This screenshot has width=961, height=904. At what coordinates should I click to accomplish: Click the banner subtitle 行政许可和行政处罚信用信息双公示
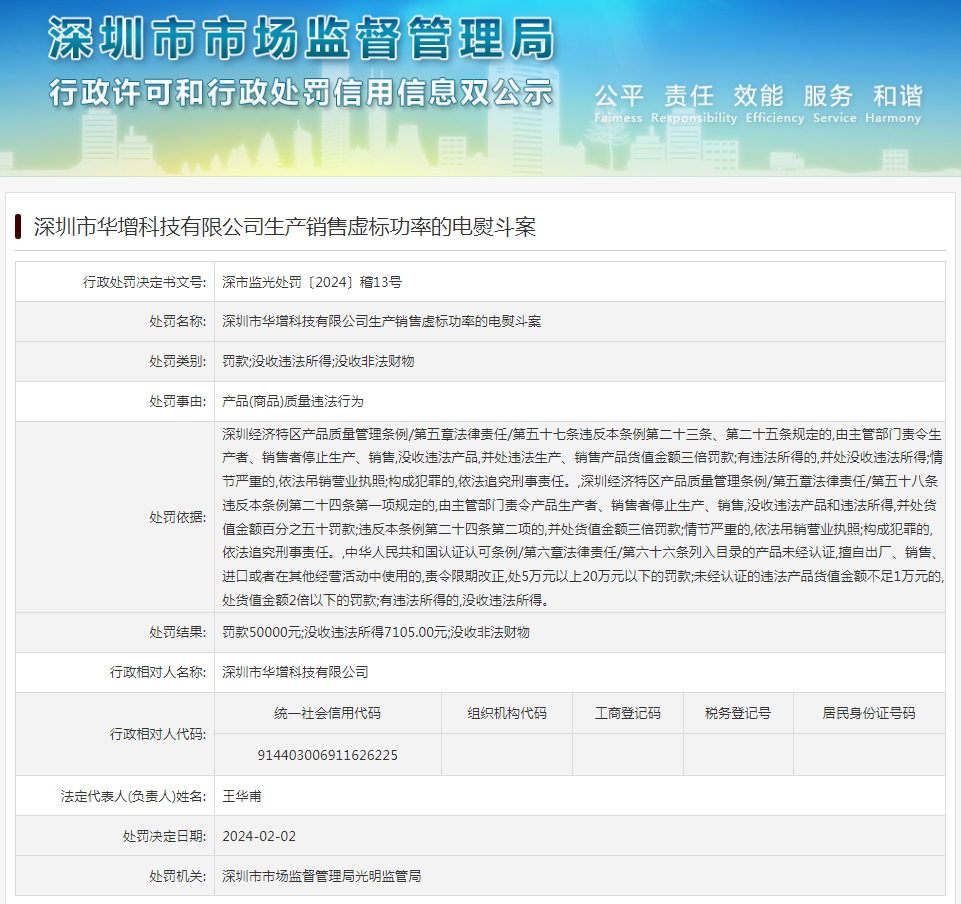[301, 93]
